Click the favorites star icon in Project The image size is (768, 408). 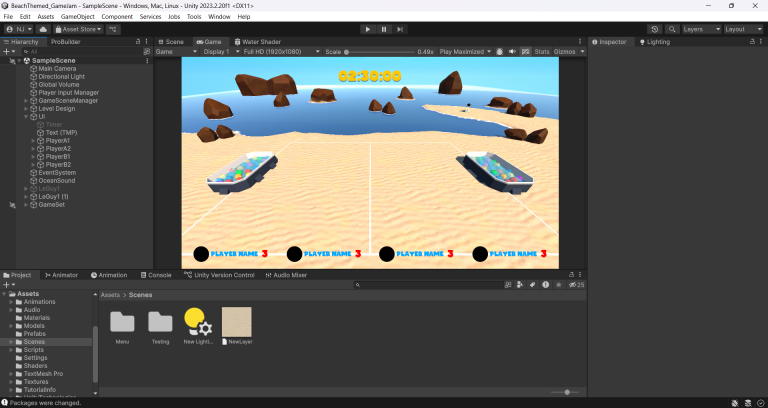558,285
